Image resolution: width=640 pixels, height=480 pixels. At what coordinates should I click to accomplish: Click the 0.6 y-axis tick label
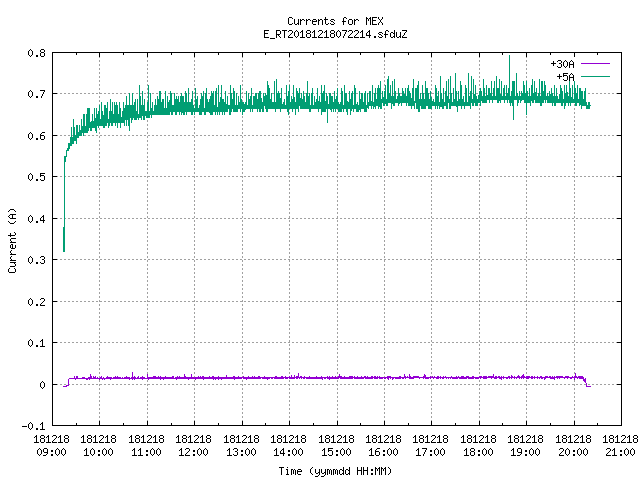tap(36, 136)
